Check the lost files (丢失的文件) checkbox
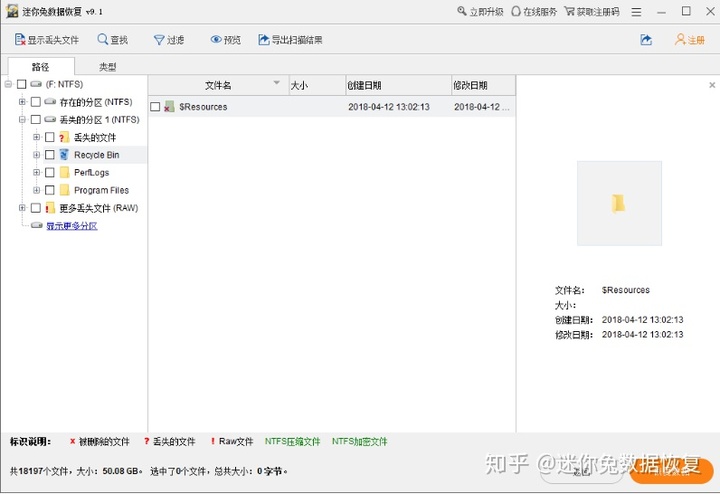Screen dimensions: 720x494 (x=50, y=137)
